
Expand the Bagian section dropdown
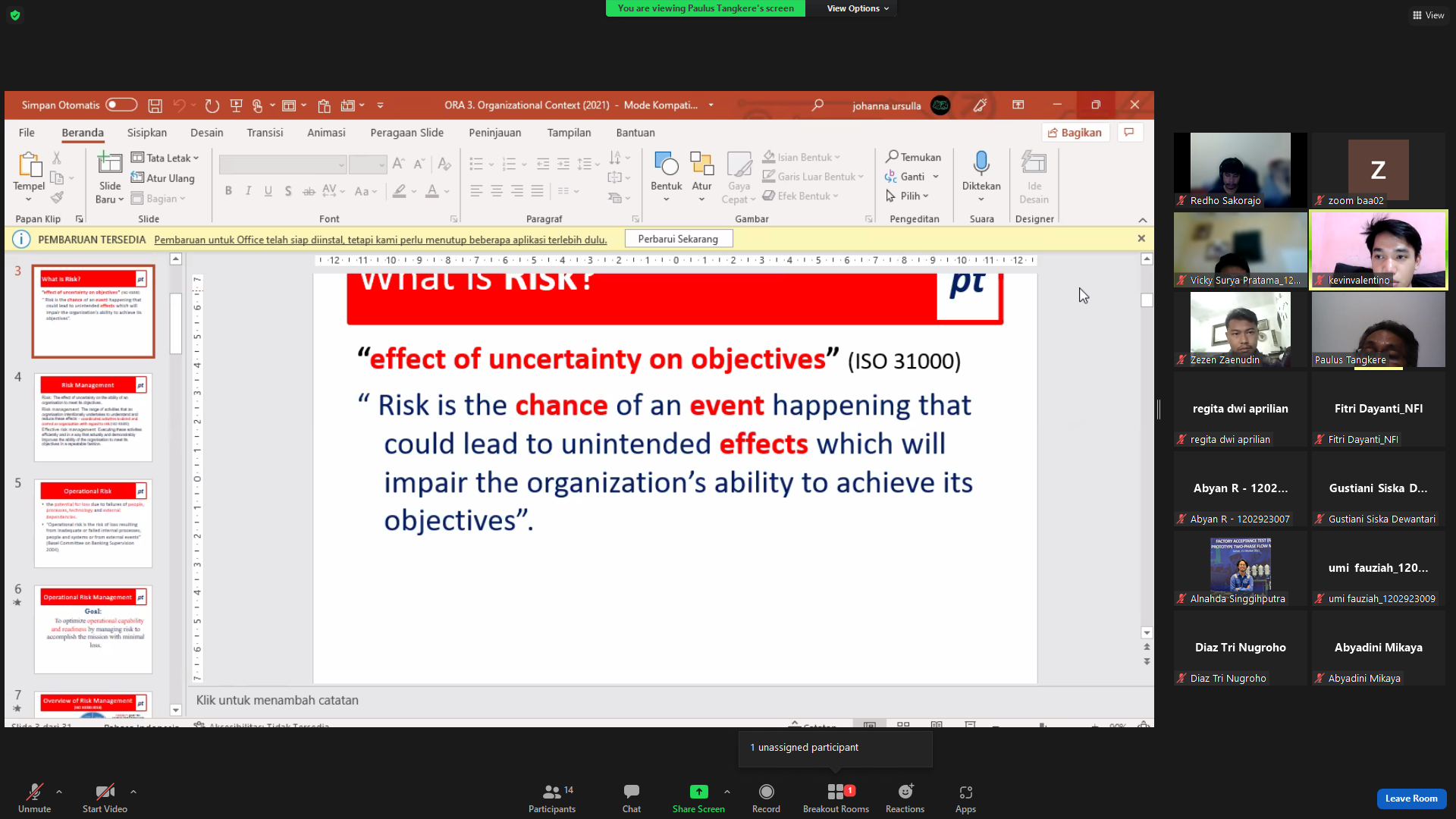158,199
